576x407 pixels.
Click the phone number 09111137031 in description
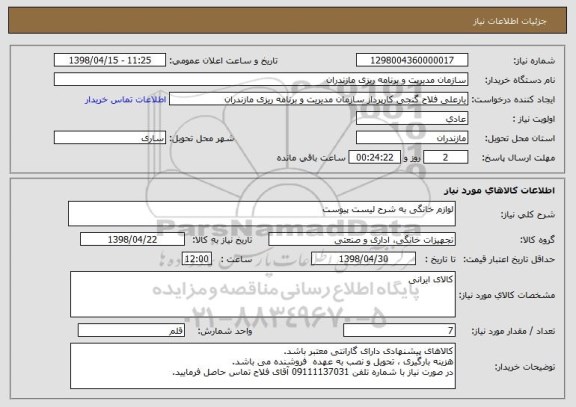320,372
